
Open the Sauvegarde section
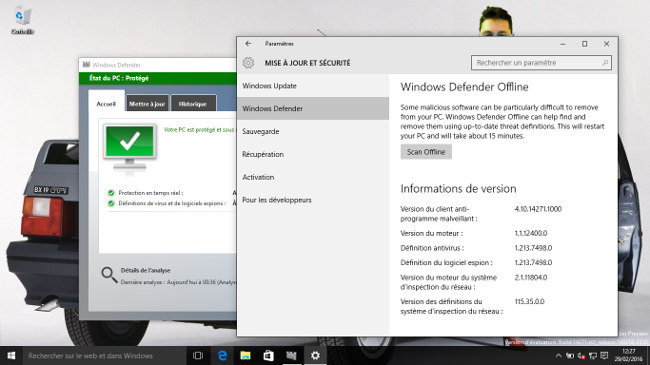313,131
